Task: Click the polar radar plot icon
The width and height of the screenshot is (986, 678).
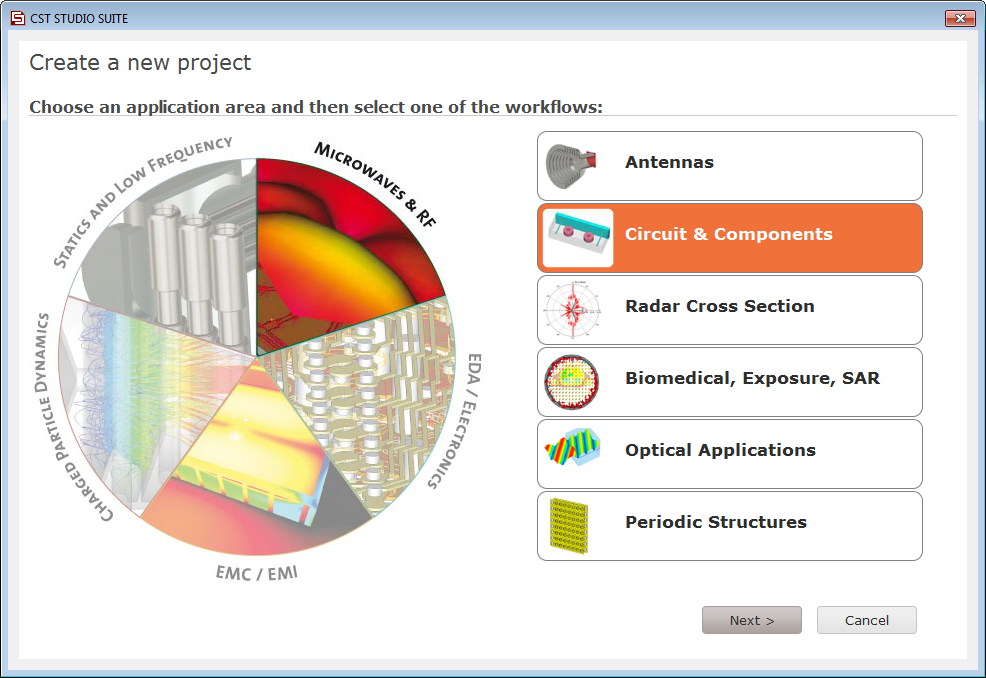Action: click(572, 309)
